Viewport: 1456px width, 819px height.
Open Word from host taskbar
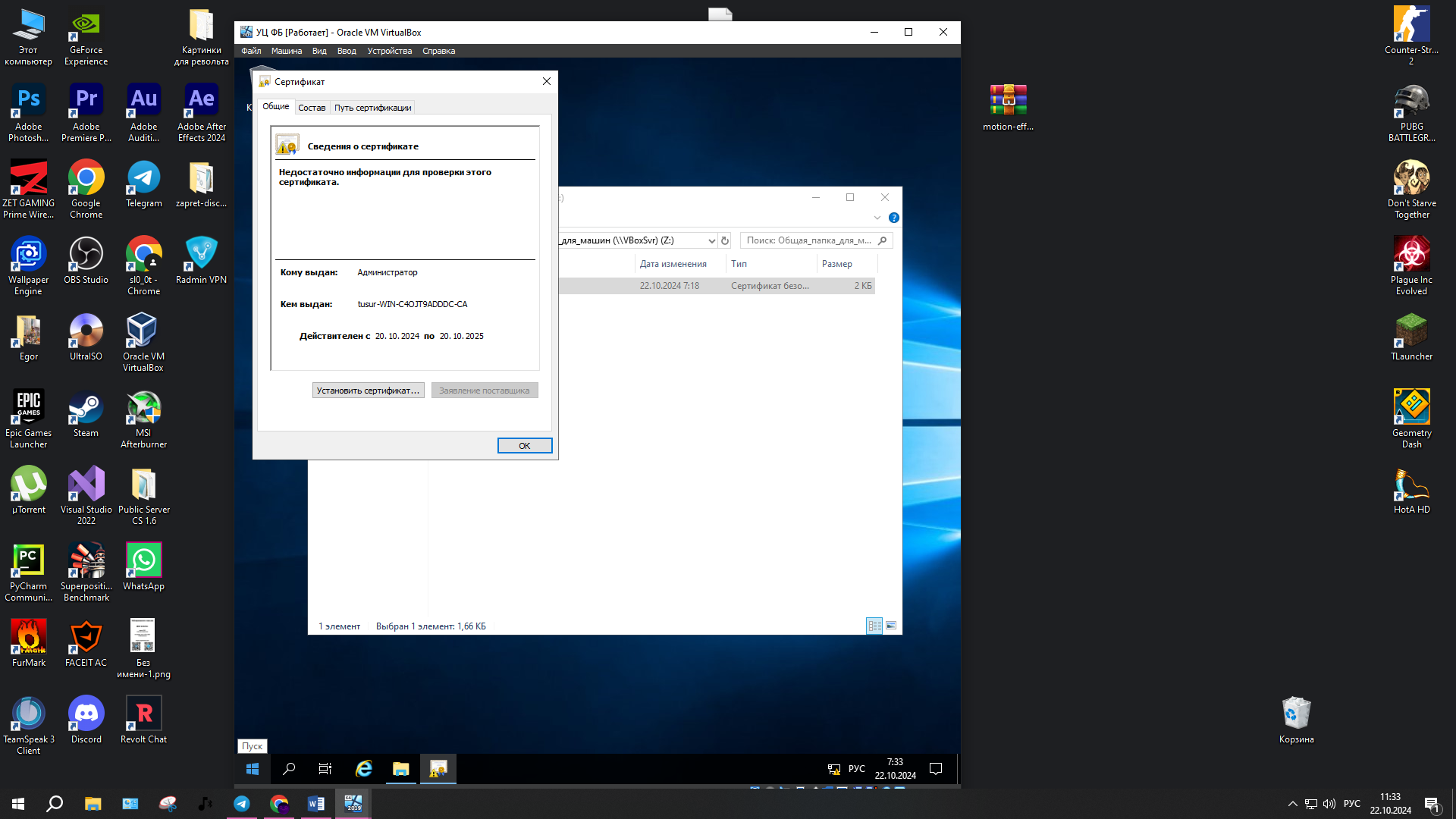pos(316,804)
